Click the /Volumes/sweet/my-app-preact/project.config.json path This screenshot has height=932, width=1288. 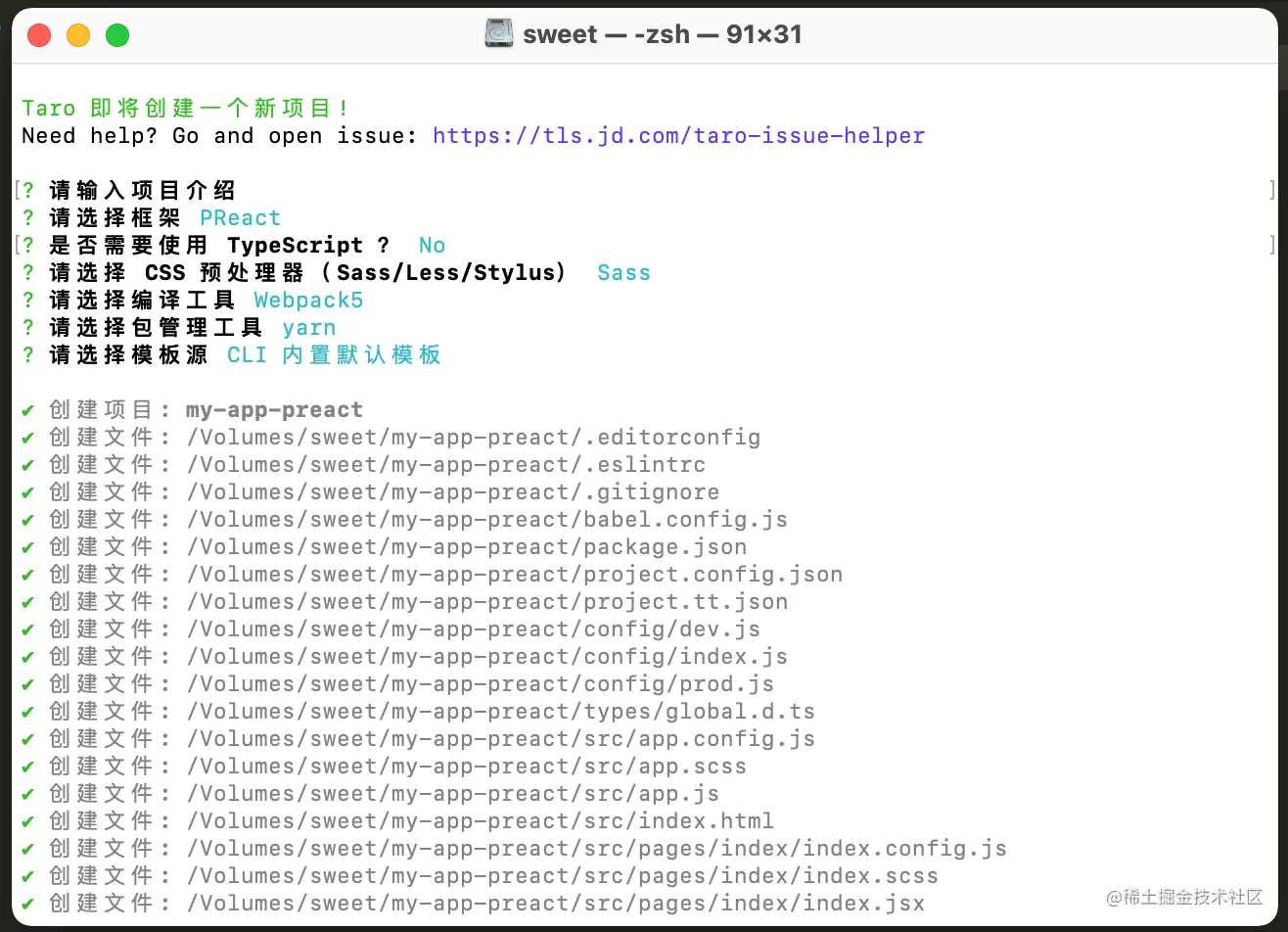pyautogui.click(x=515, y=575)
